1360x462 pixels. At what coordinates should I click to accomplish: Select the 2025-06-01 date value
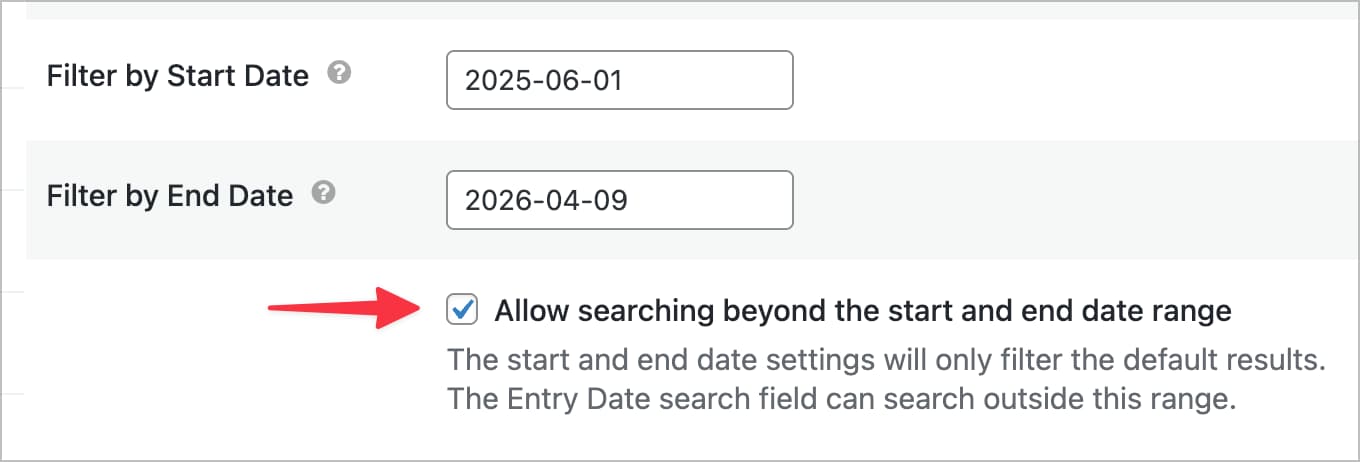(x=544, y=80)
